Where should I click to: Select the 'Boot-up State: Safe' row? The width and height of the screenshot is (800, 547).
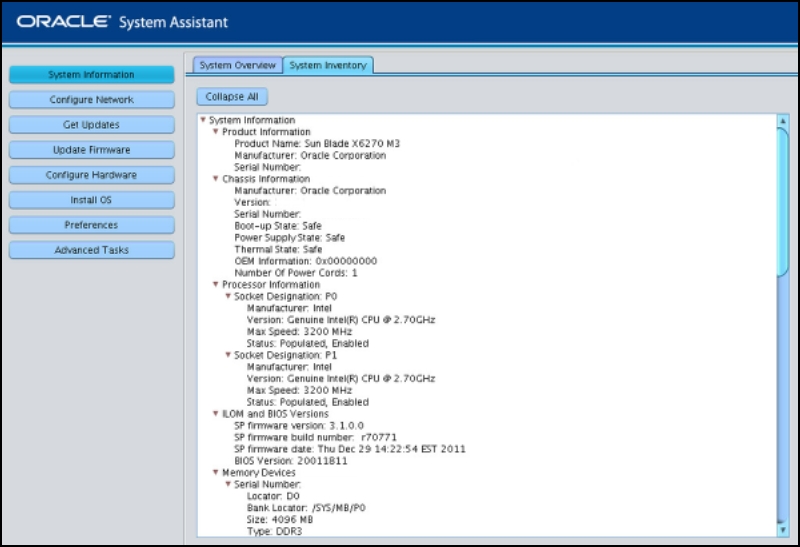[278, 226]
